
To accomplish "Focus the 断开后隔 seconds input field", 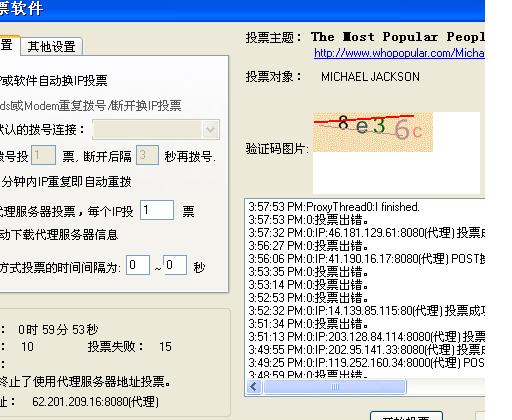I will [147, 155].
